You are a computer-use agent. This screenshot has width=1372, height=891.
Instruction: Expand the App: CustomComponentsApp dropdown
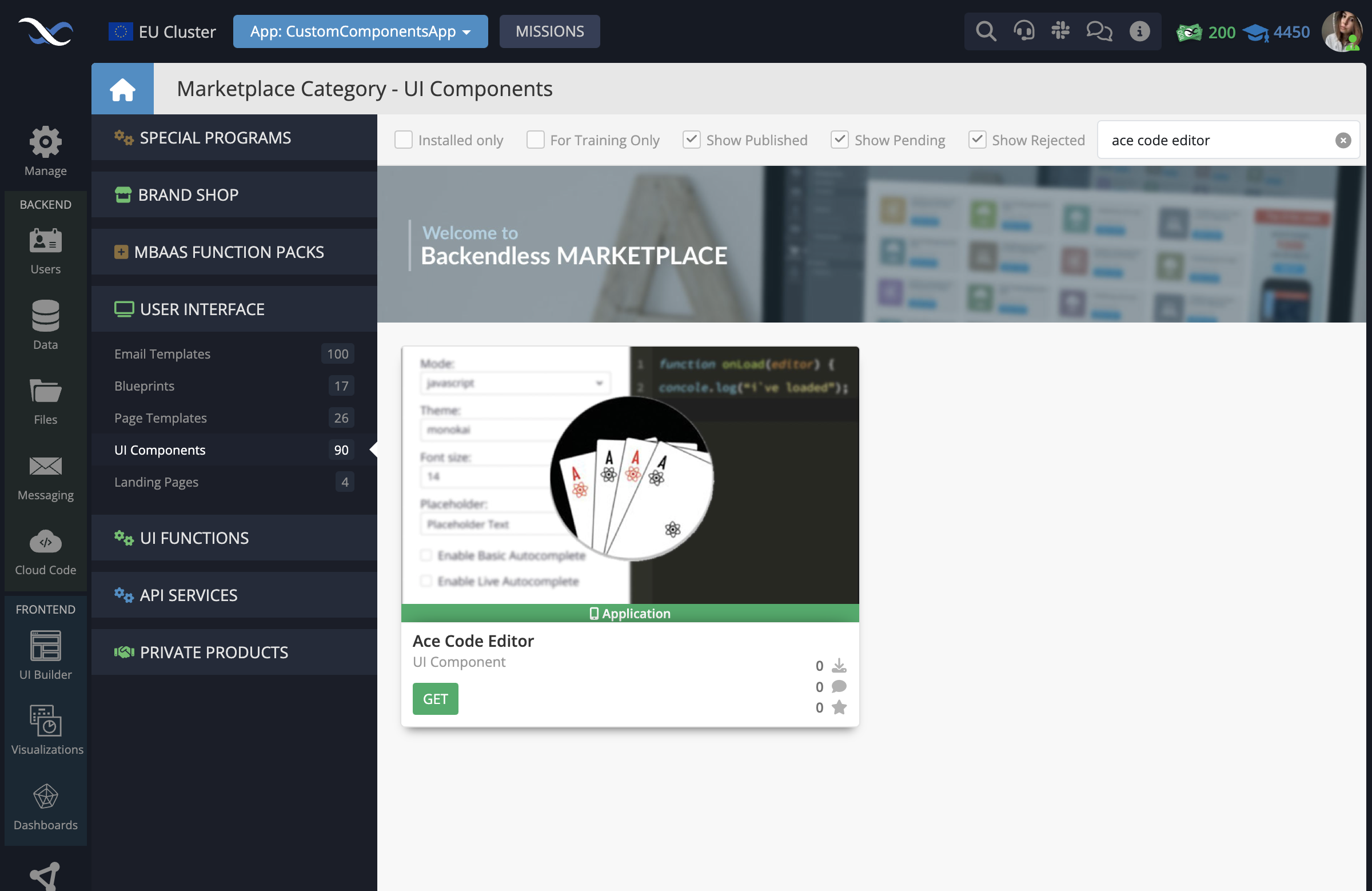[x=360, y=30]
